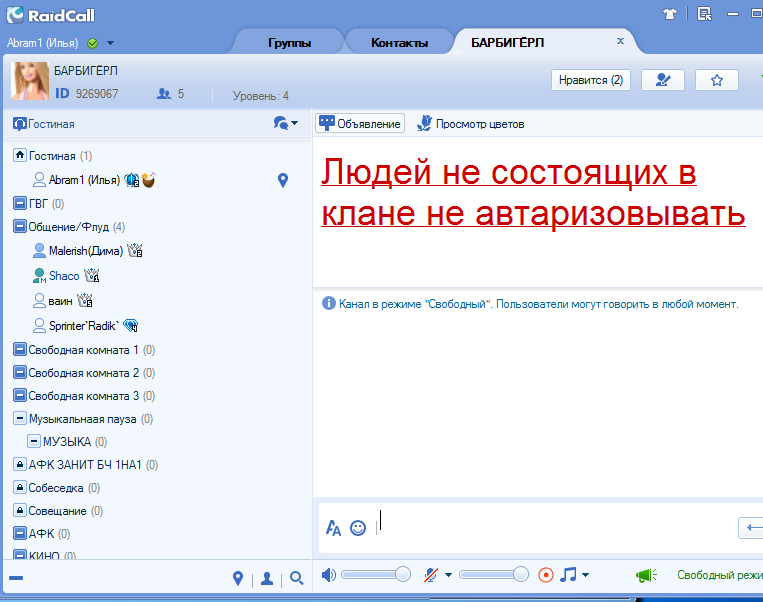Screen dimensions: 763x602
Task: Click the red announcement text link
Action: pos(533,193)
